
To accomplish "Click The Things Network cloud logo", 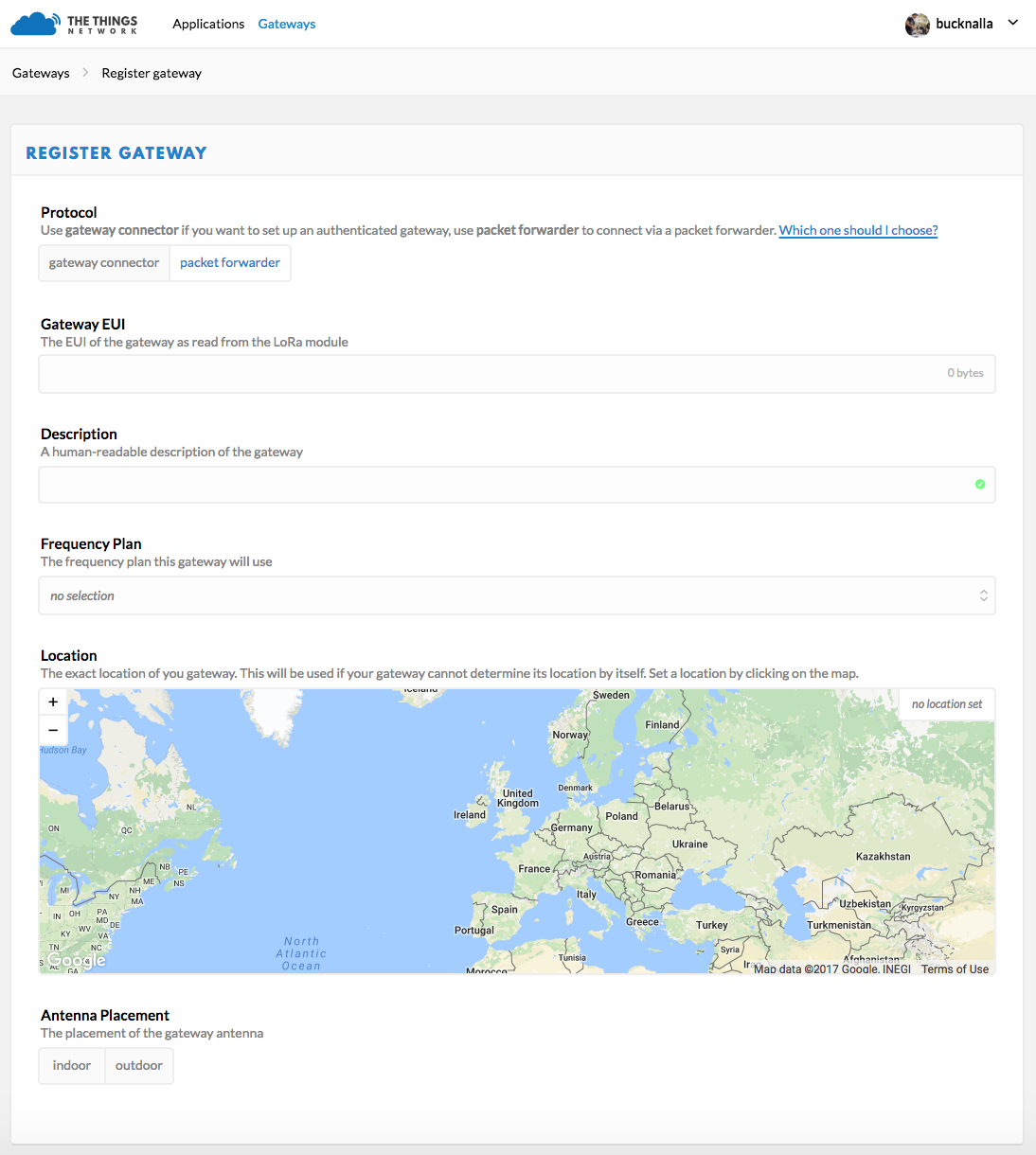I will coord(74,24).
